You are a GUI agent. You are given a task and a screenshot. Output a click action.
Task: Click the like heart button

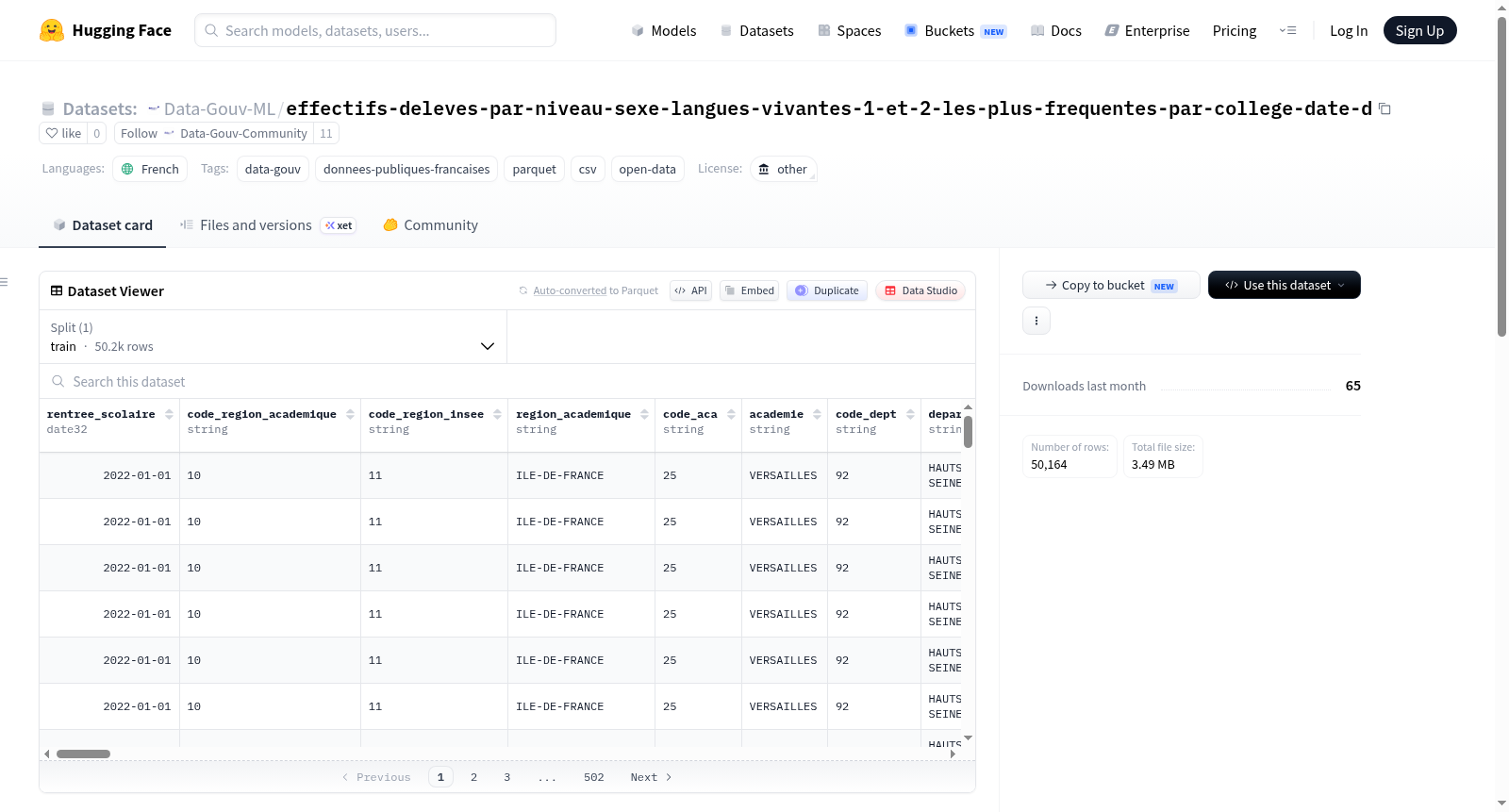coord(63,133)
